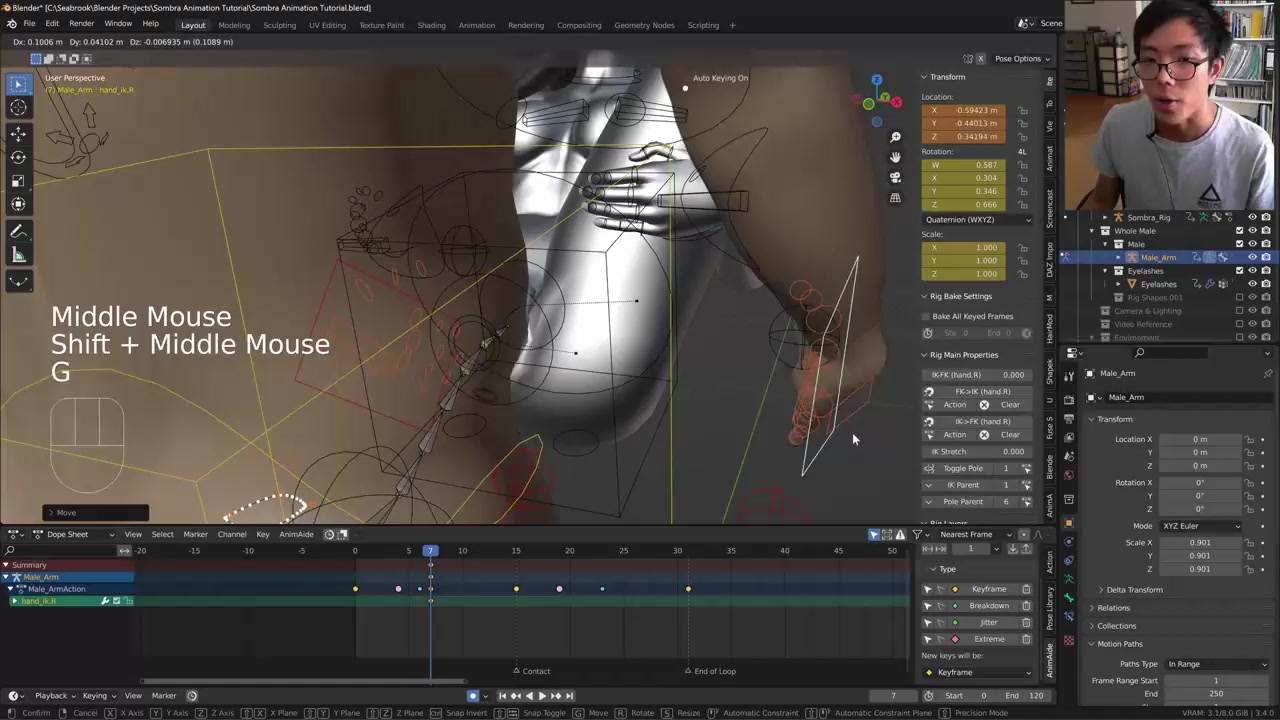Switch to orthographic grid view icon

(895, 198)
